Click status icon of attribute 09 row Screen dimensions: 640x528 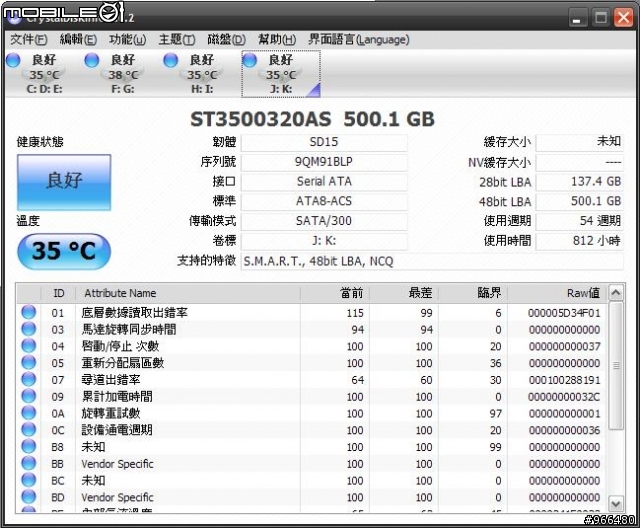(x=29, y=396)
